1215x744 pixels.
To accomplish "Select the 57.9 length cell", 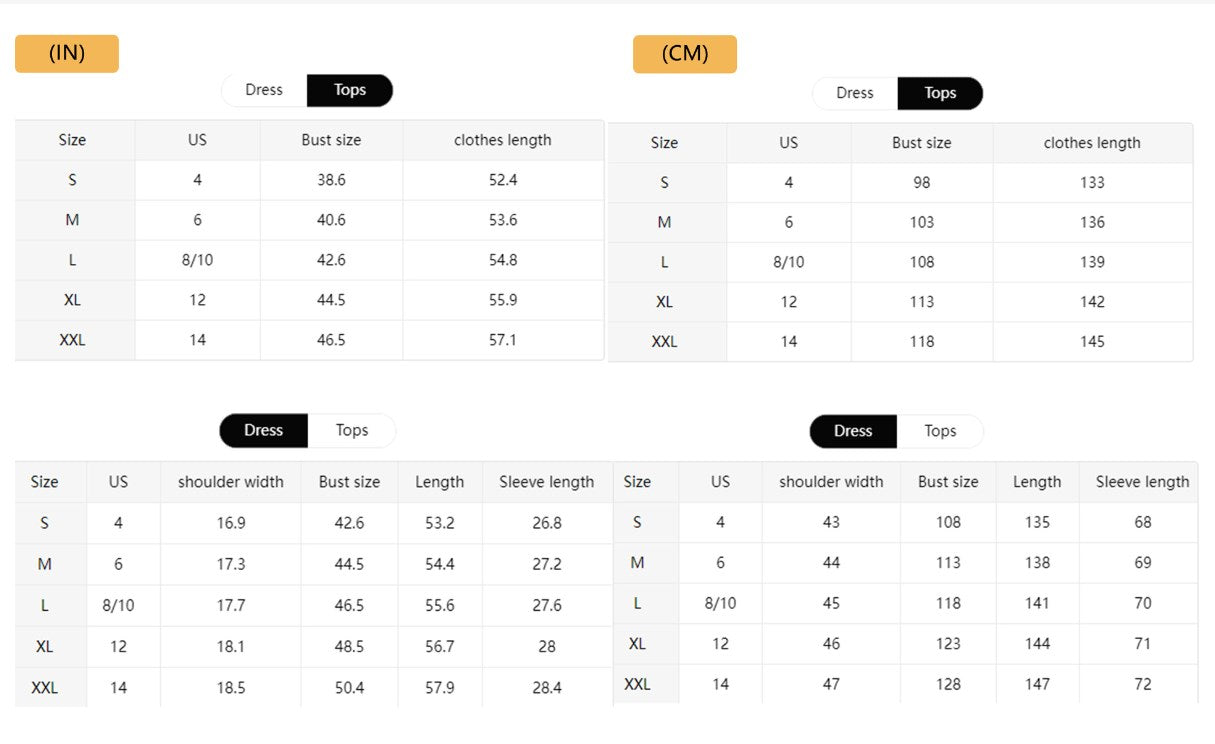I will click(x=440, y=688).
